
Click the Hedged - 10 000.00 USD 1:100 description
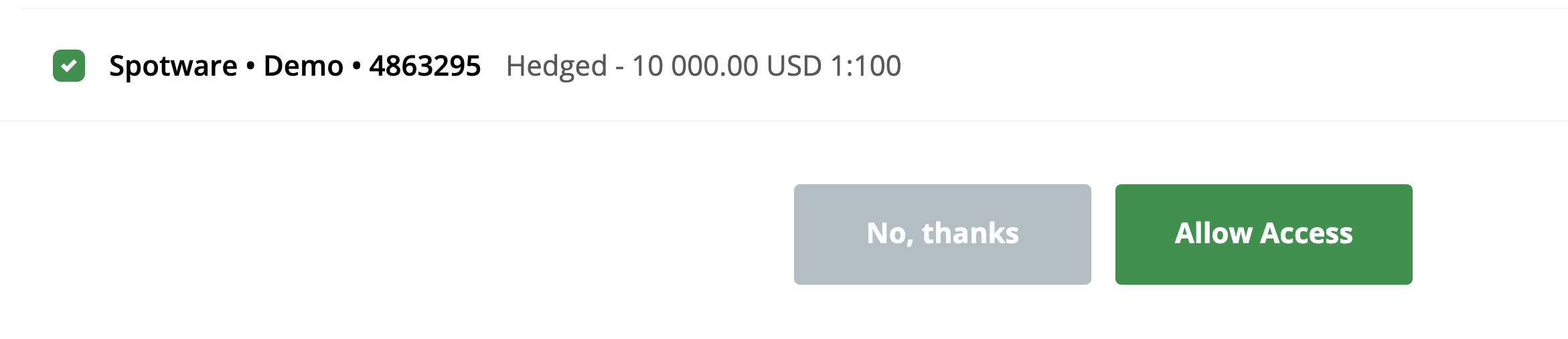coord(704,66)
